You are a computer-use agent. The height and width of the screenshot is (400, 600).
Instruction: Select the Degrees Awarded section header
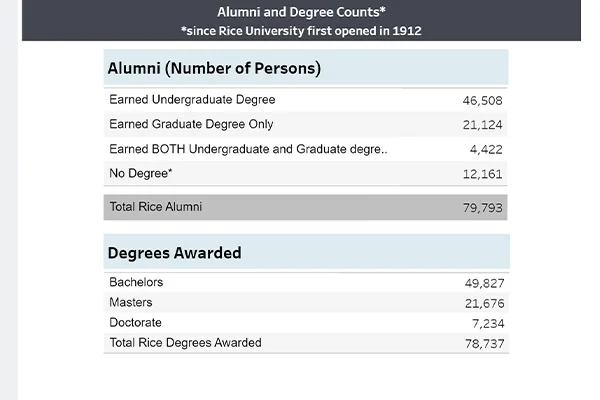click(x=175, y=253)
